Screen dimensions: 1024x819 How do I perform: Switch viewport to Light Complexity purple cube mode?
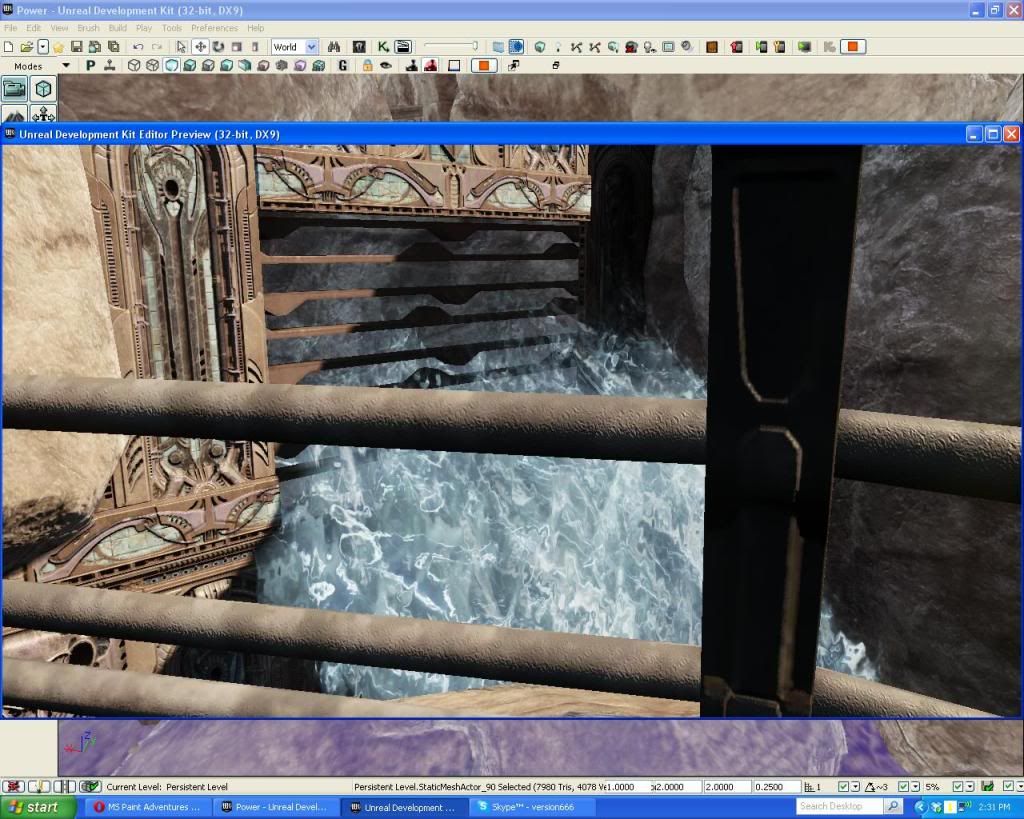300,65
